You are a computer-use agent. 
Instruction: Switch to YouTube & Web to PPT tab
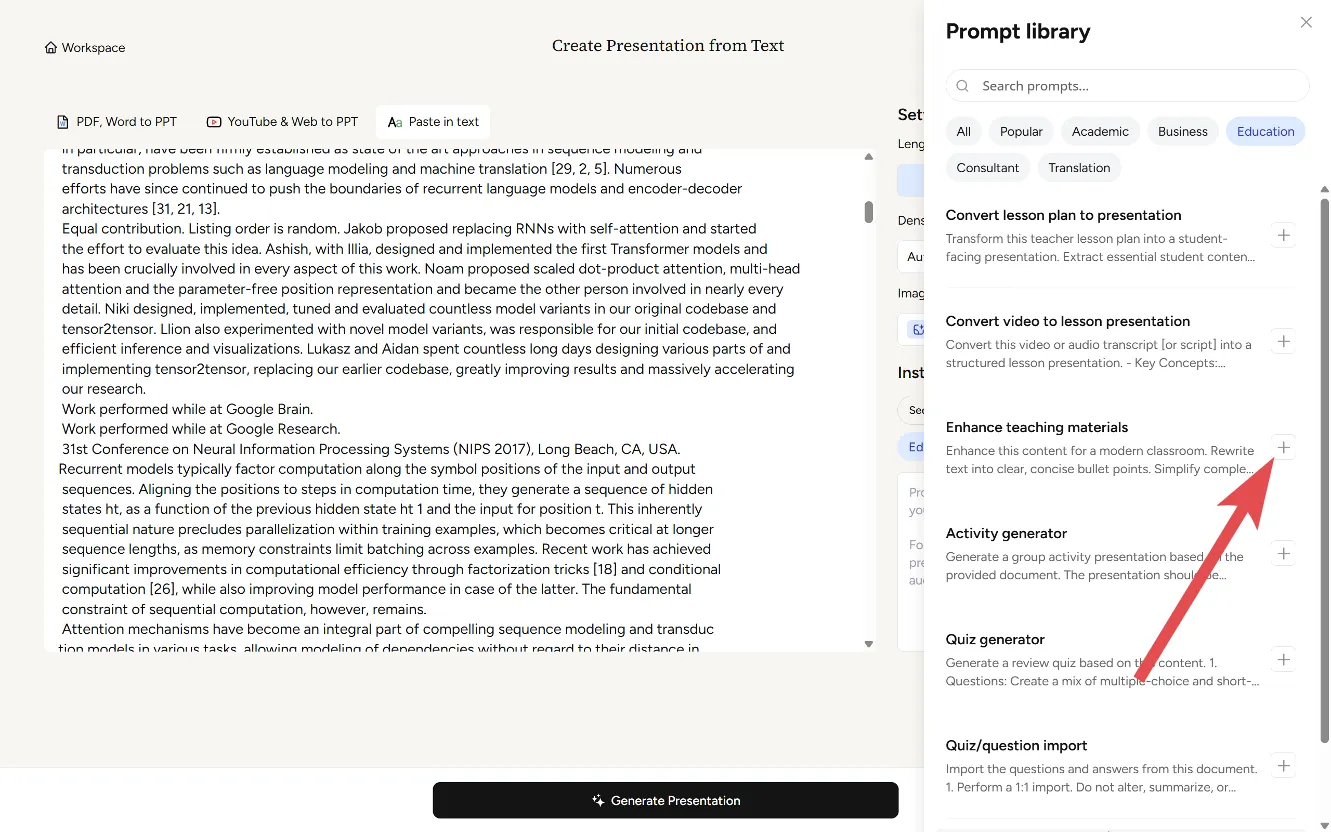(282, 122)
